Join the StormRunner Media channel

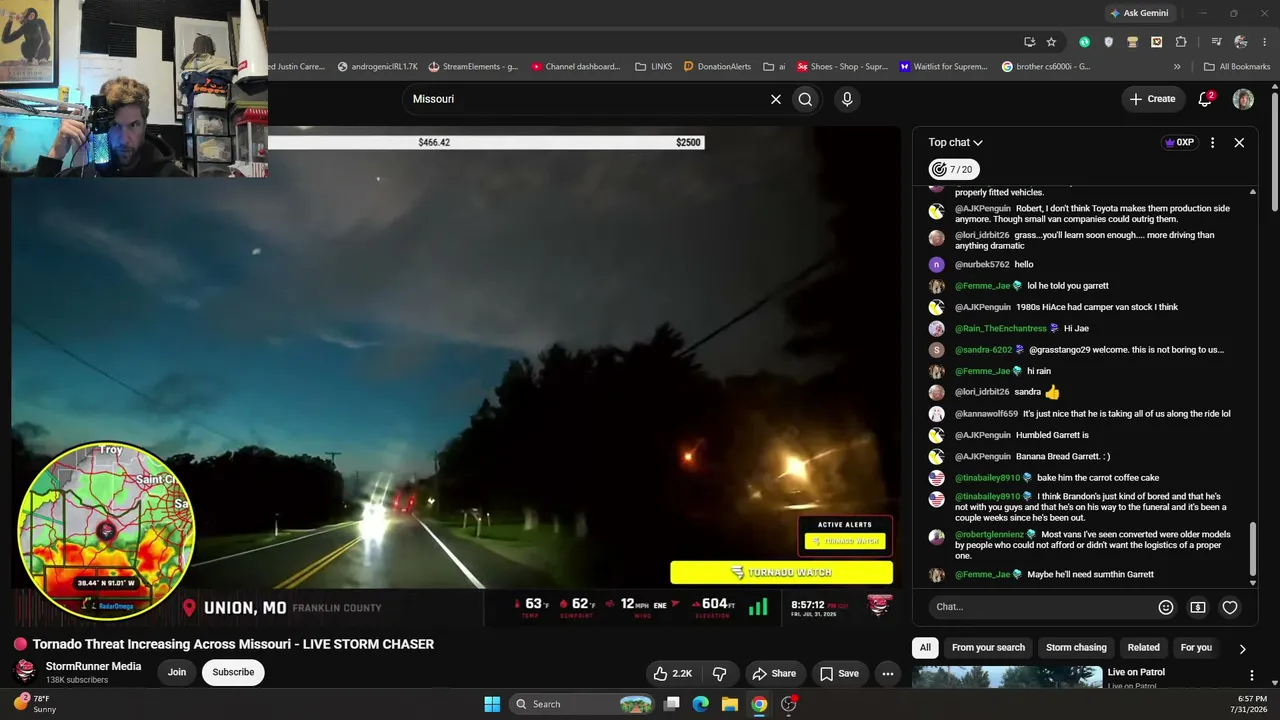[177, 672]
